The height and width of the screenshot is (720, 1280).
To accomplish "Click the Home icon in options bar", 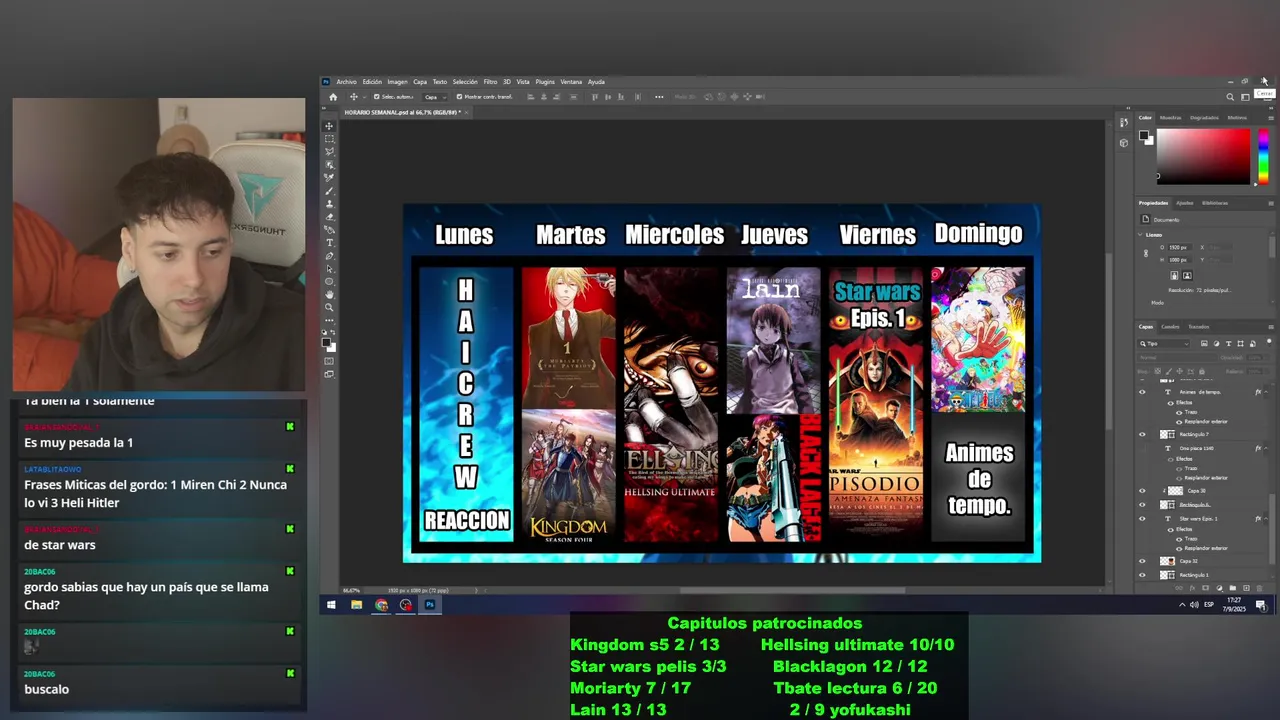I will pos(333,97).
